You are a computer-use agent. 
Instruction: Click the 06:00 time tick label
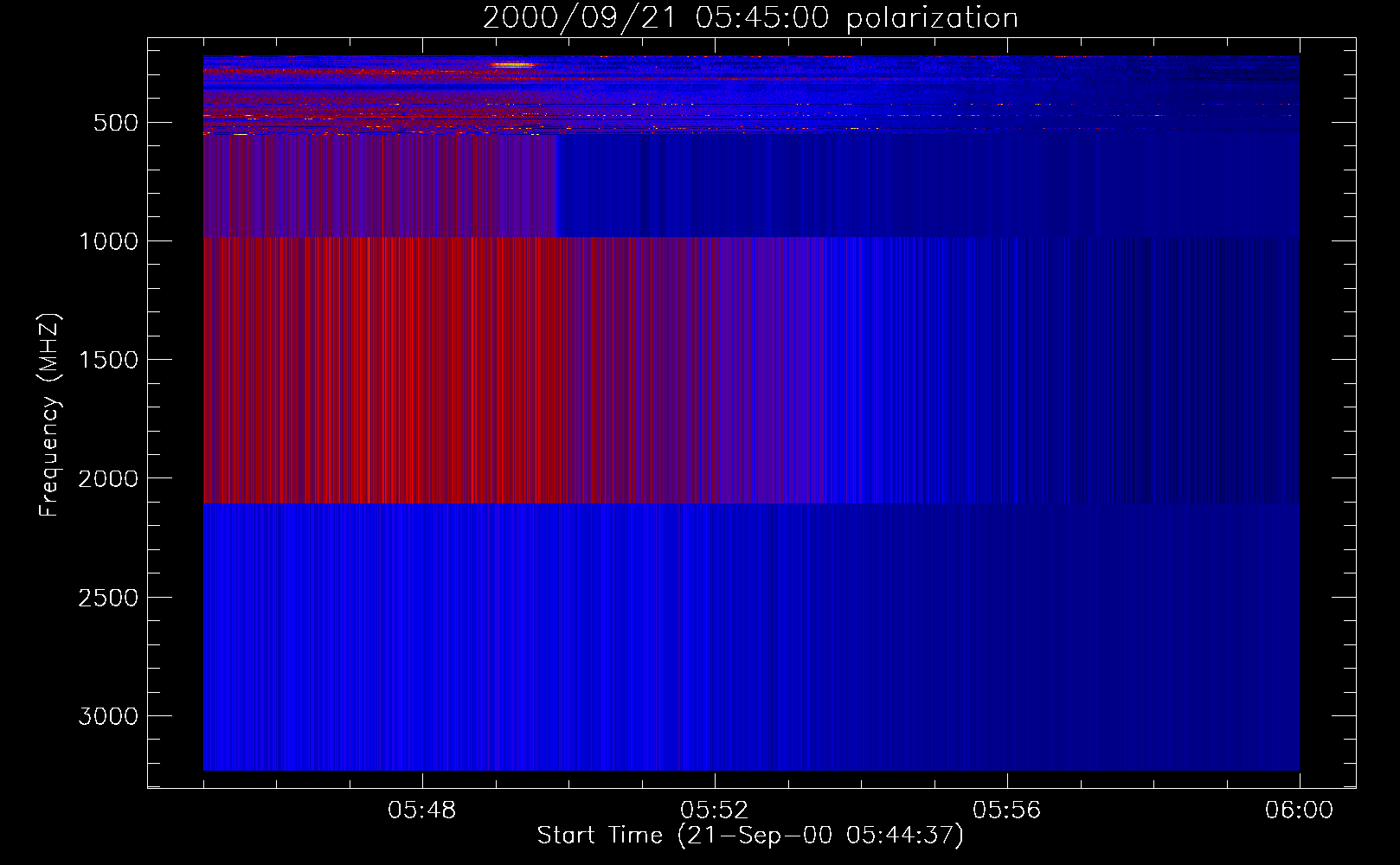(1299, 811)
